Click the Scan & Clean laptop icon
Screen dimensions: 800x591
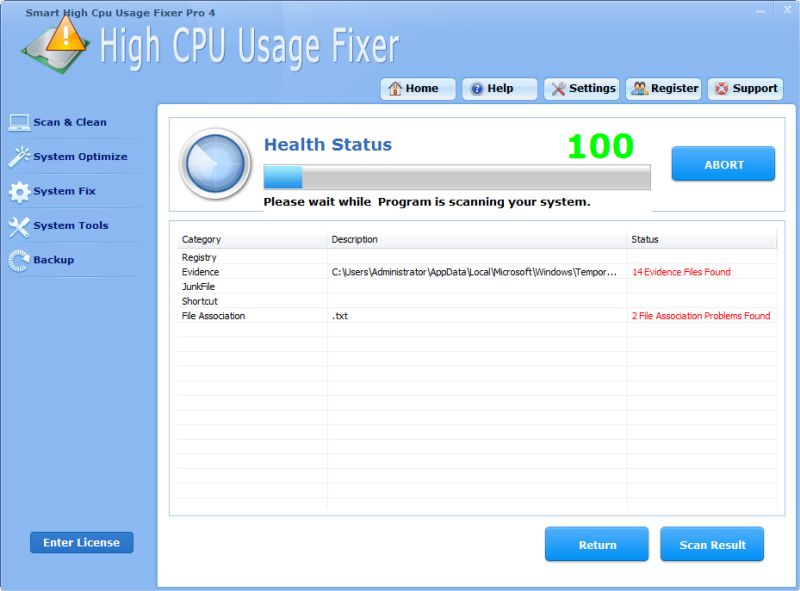coord(19,123)
